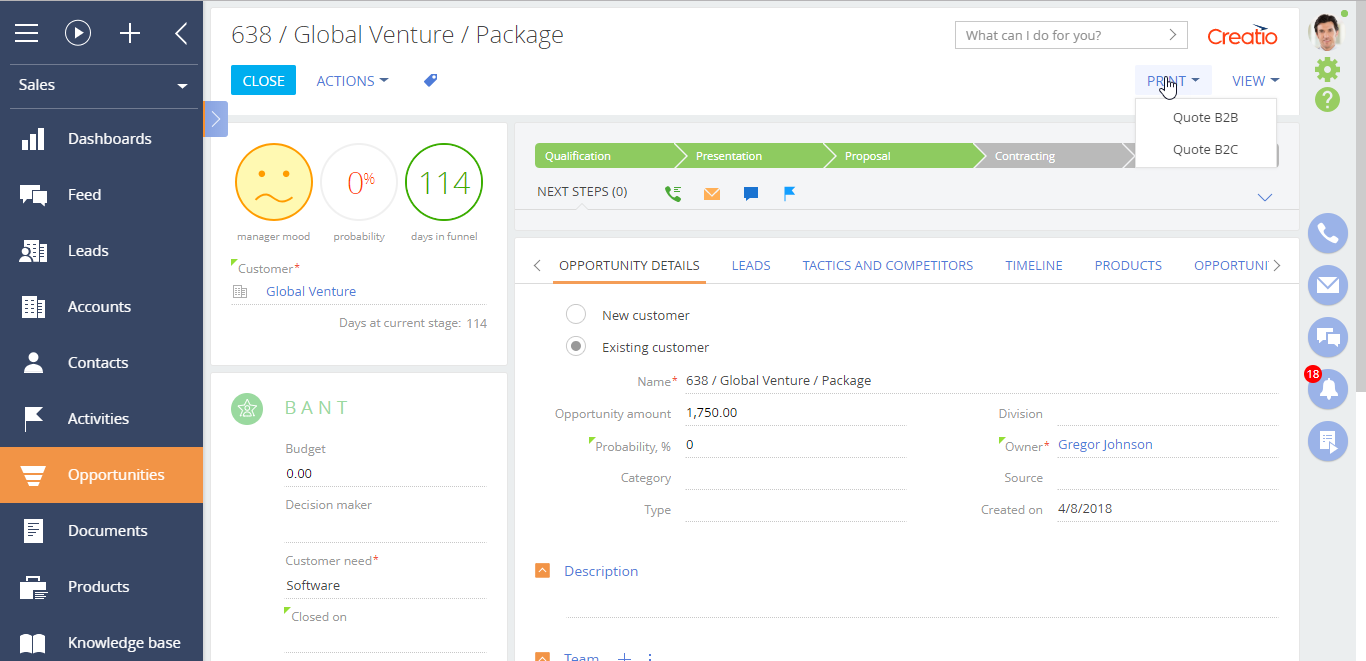
Task: Switch to the Tactics and Competitors tab
Action: (x=887, y=266)
